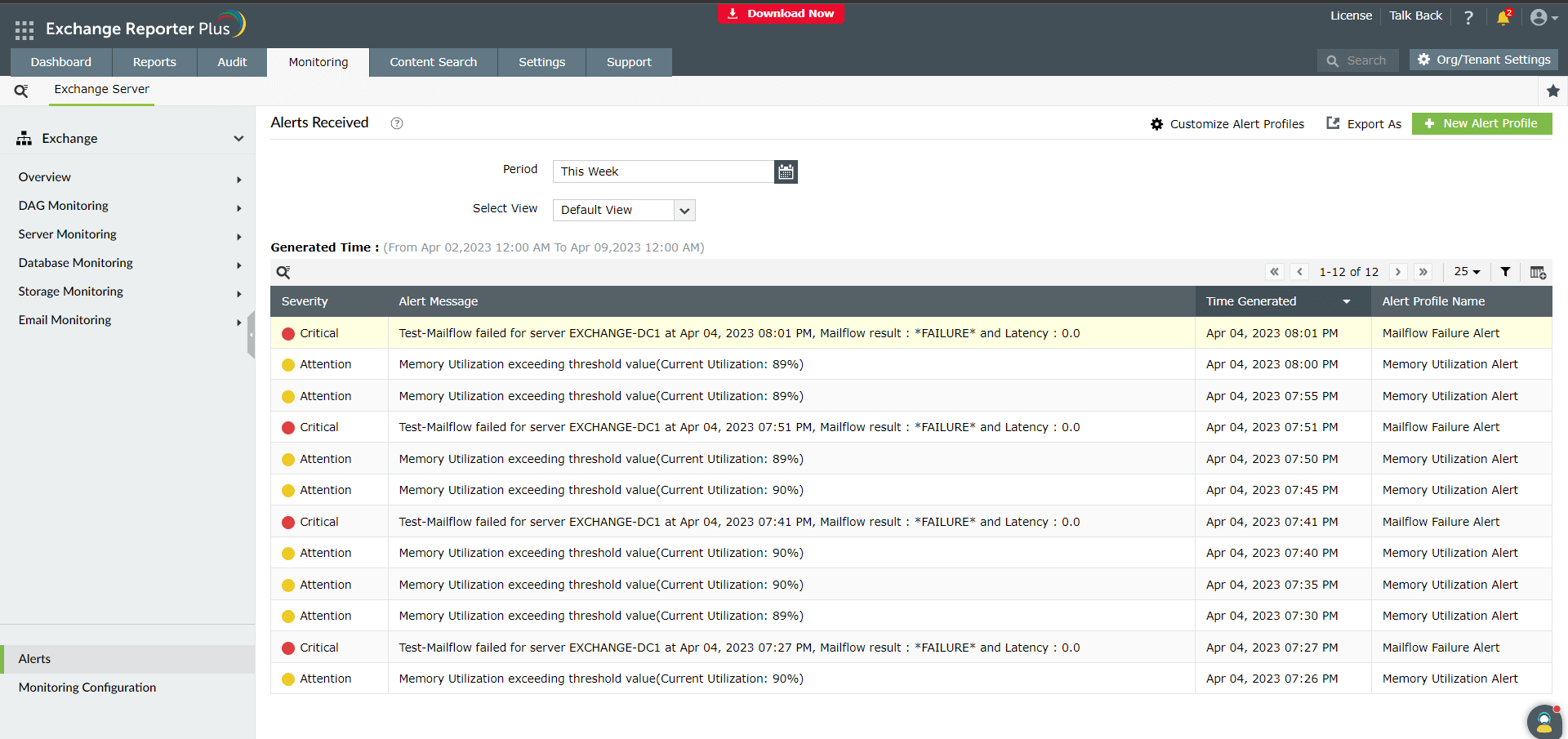1568x739 pixels.
Task: Open Org/Tenant Settings
Action: (1483, 60)
